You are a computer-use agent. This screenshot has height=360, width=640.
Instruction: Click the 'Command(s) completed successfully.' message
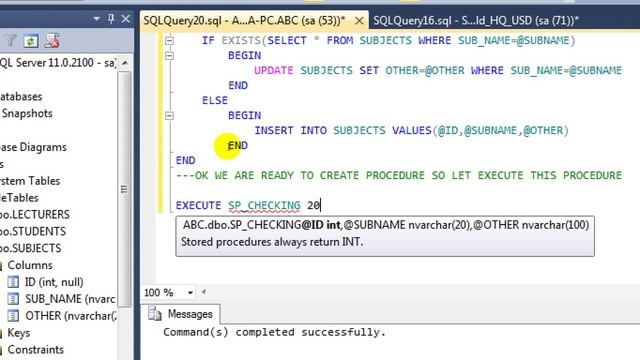274,332
